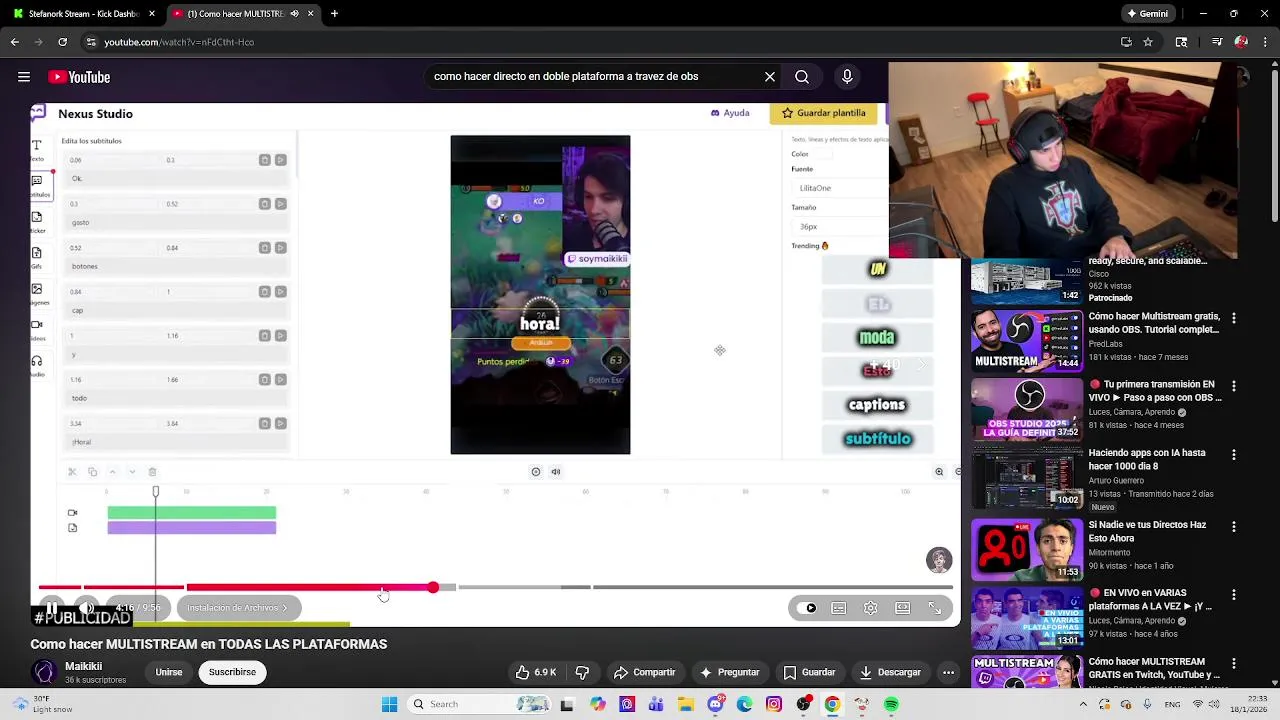The width and height of the screenshot is (1280, 720).
Task: Open options for 'Como hacer Multistream gratis' video
Action: [x=1233, y=318]
